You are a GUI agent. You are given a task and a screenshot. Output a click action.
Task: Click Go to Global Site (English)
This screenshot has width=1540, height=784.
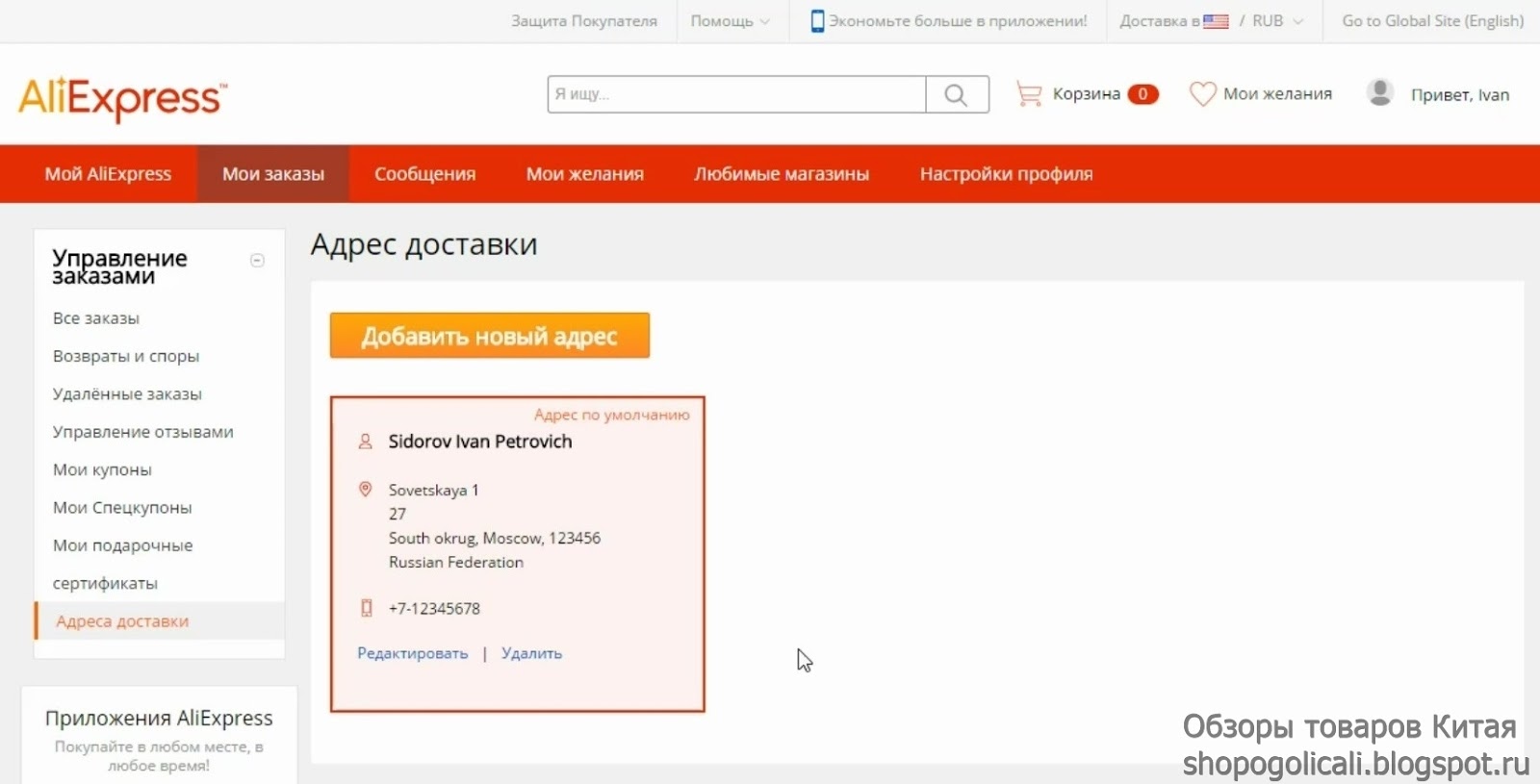(1432, 21)
